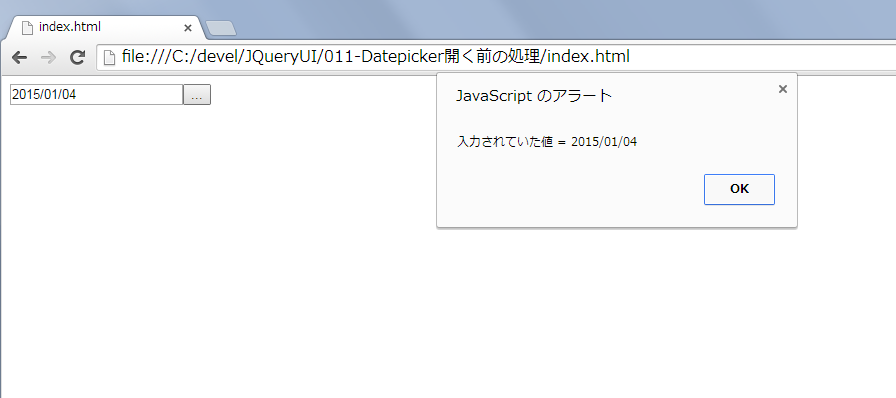This screenshot has width=896, height=398.
Task: Click the alert title 'JavaScript のアラート'
Action: tap(534, 96)
